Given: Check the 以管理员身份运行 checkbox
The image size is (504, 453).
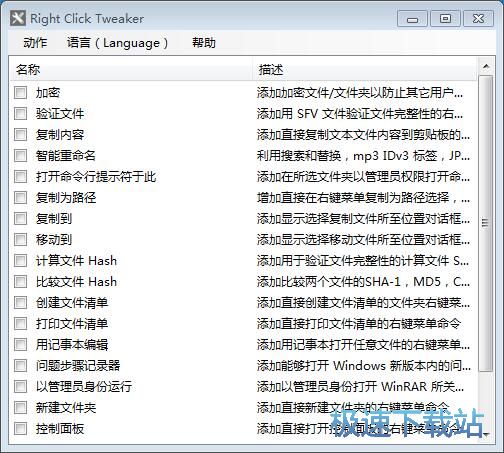Looking at the screenshot, I should 20,387.
